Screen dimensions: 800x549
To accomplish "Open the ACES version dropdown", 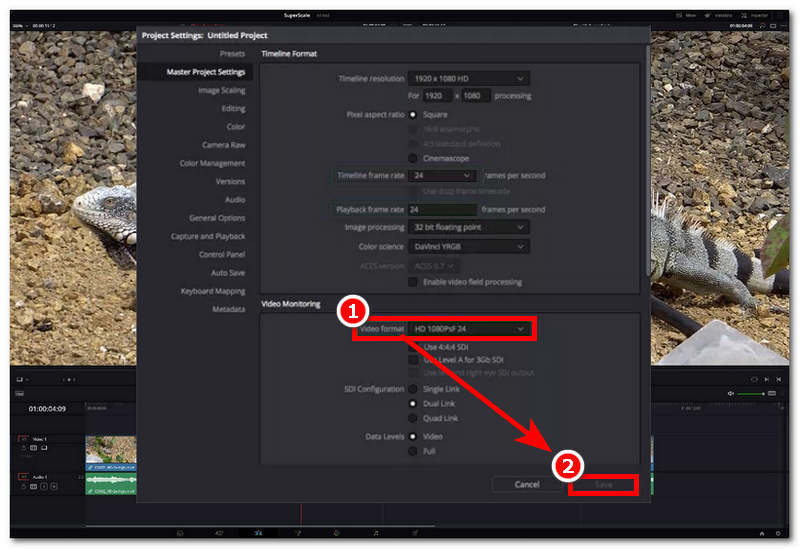I will click(434, 266).
